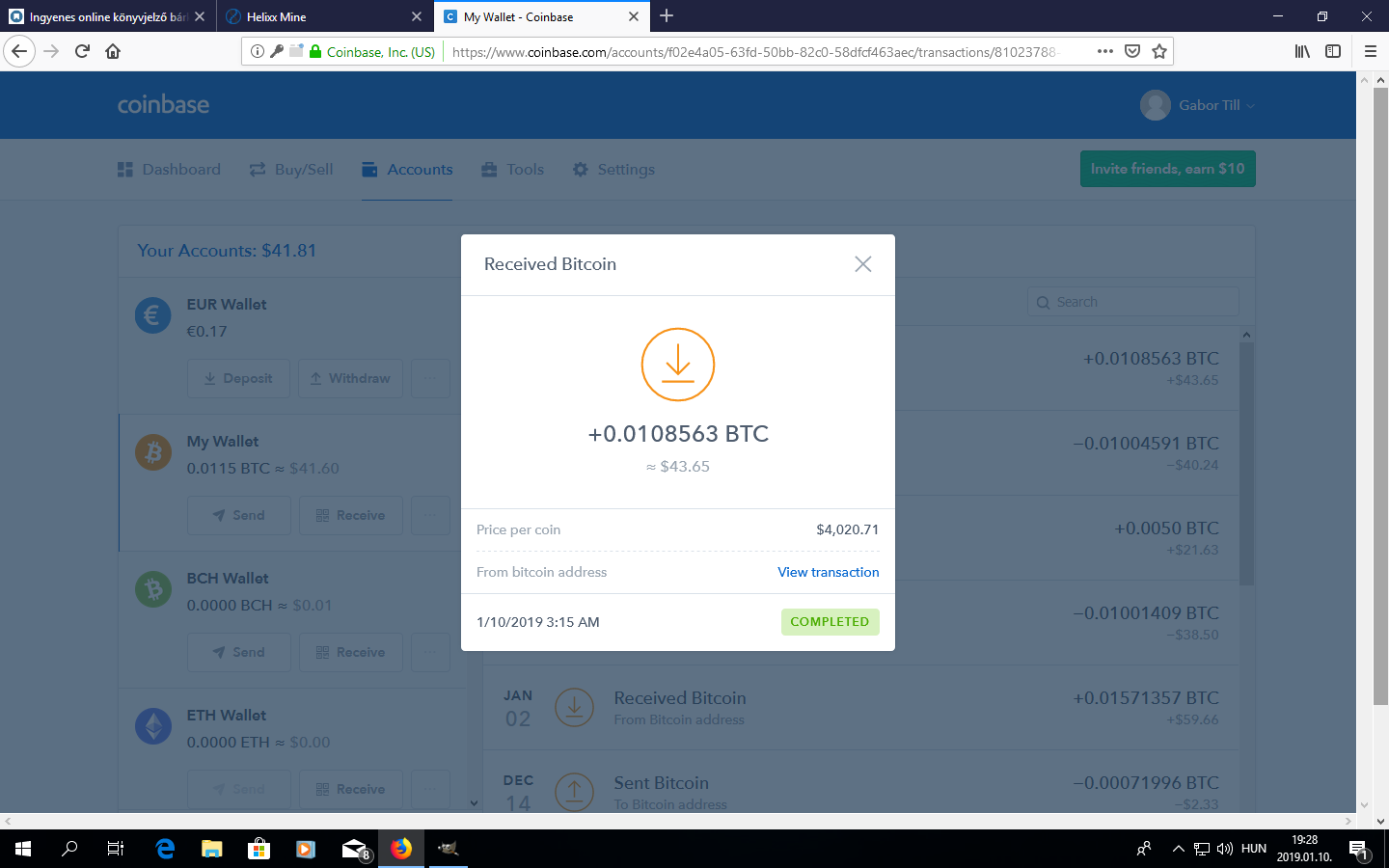Click Receive under My Wallet
This screenshot has height=868, width=1389.
(350, 516)
